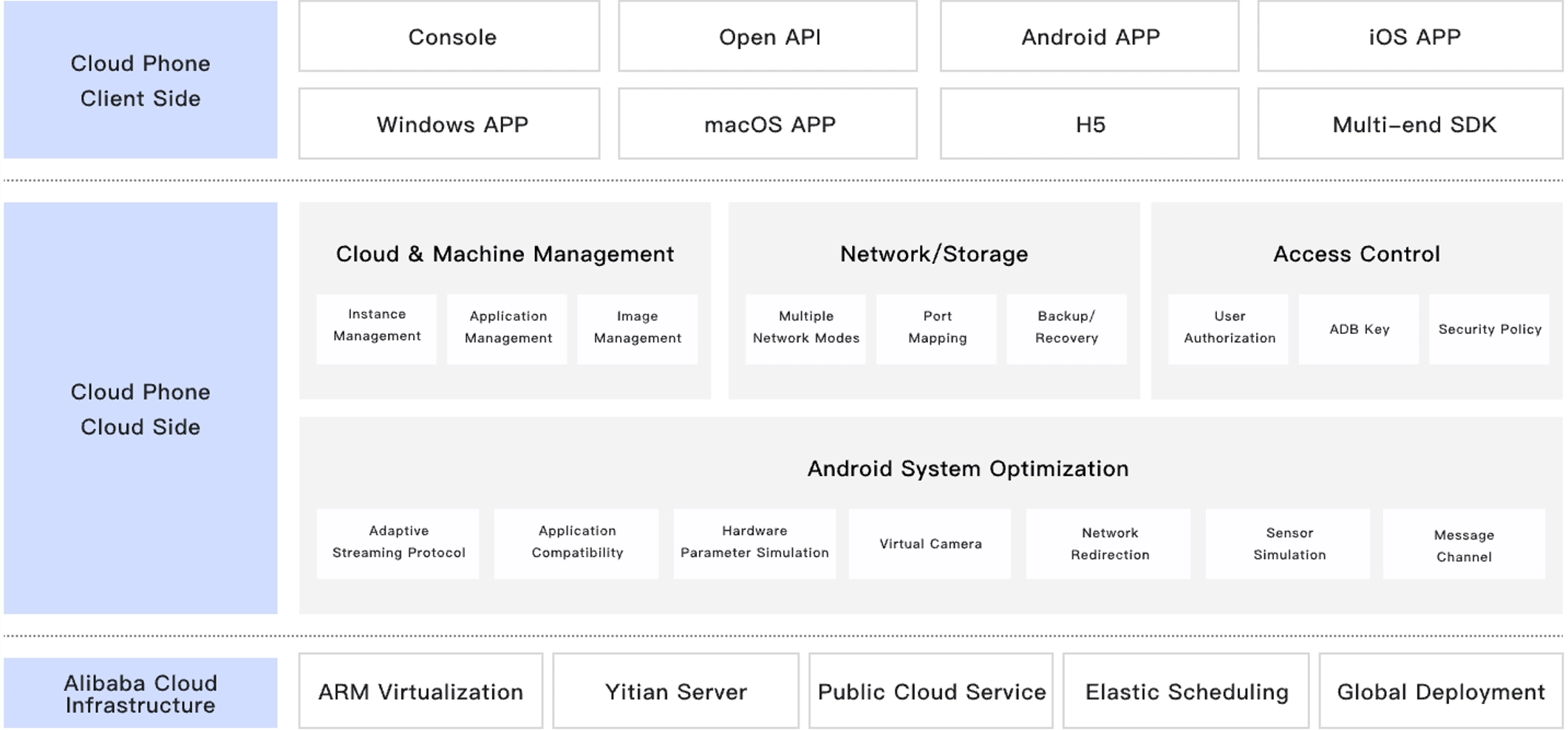Screen dimensions: 1568x730
Task: Click the Backup/Recovery tile
Action: coord(1066,329)
